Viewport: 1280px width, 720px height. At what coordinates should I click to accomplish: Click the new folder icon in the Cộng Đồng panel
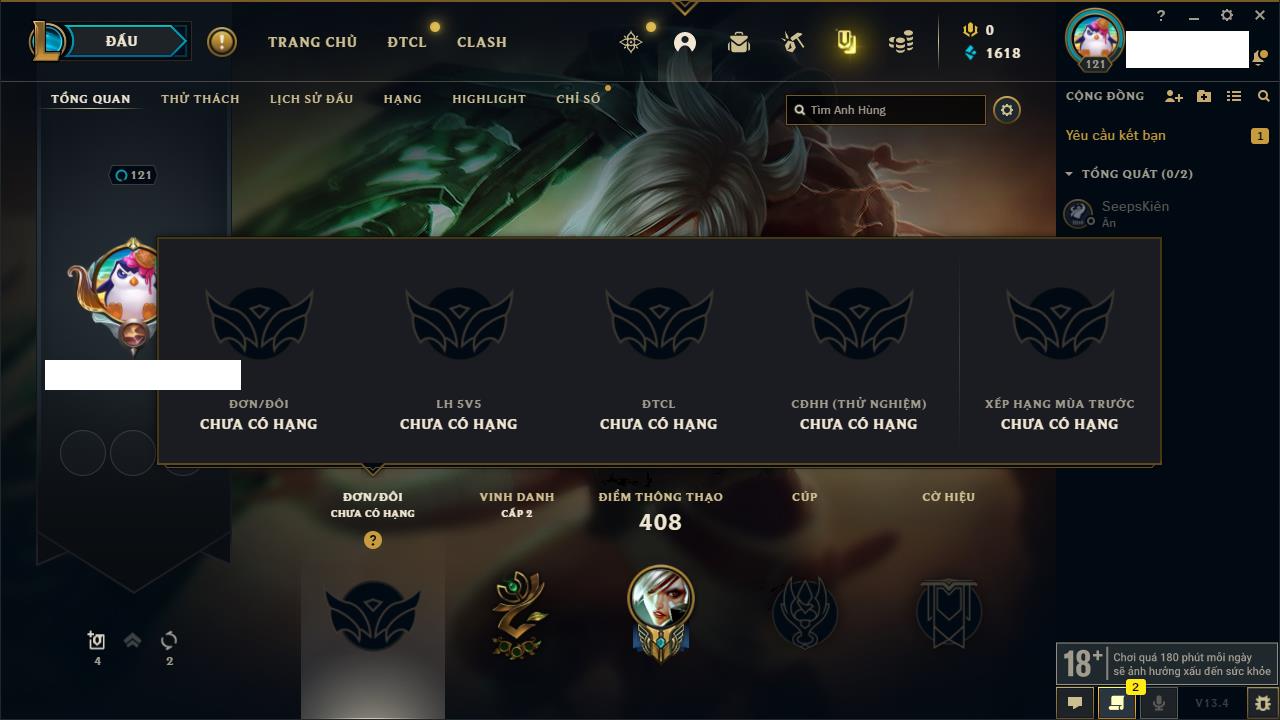point(1204,96)
